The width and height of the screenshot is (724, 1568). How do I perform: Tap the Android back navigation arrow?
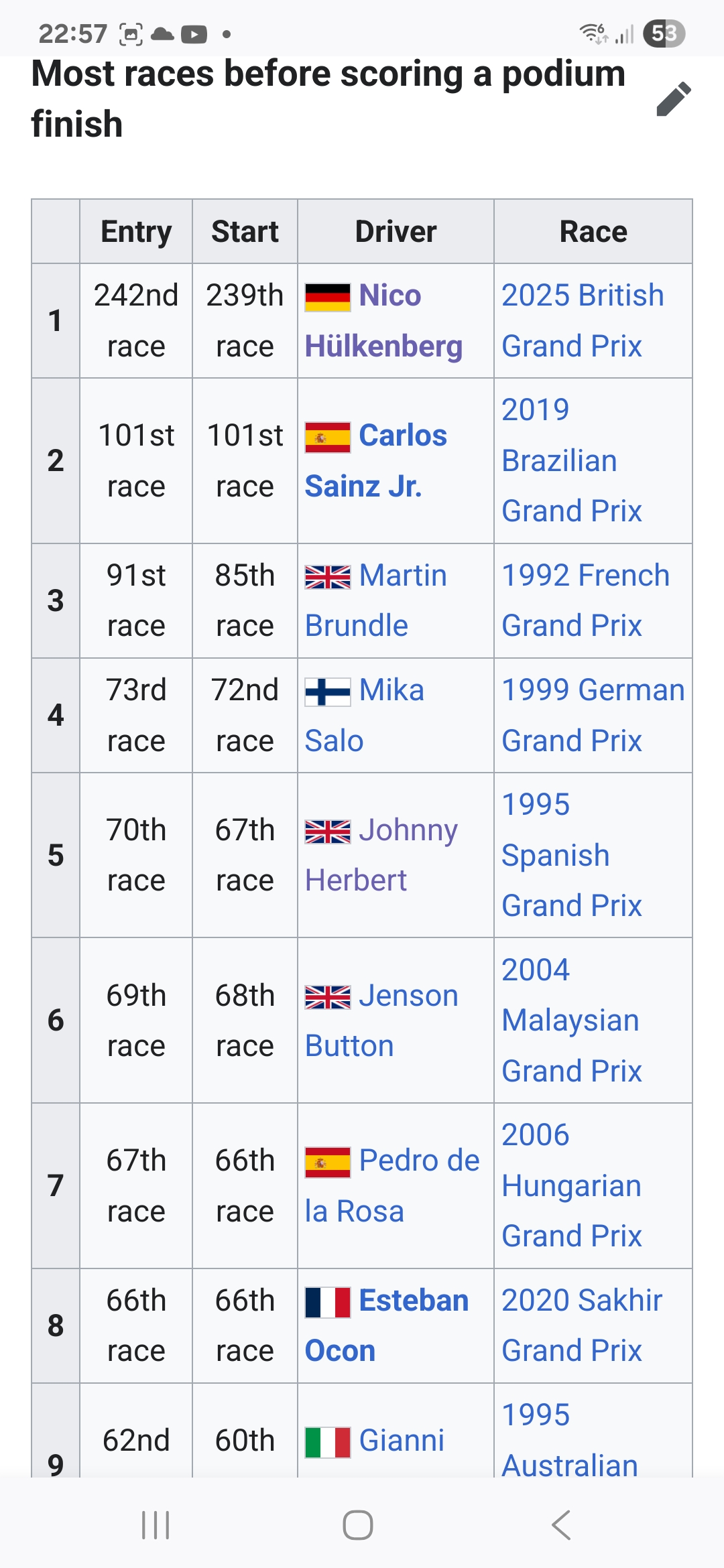tap(561, 1525)
